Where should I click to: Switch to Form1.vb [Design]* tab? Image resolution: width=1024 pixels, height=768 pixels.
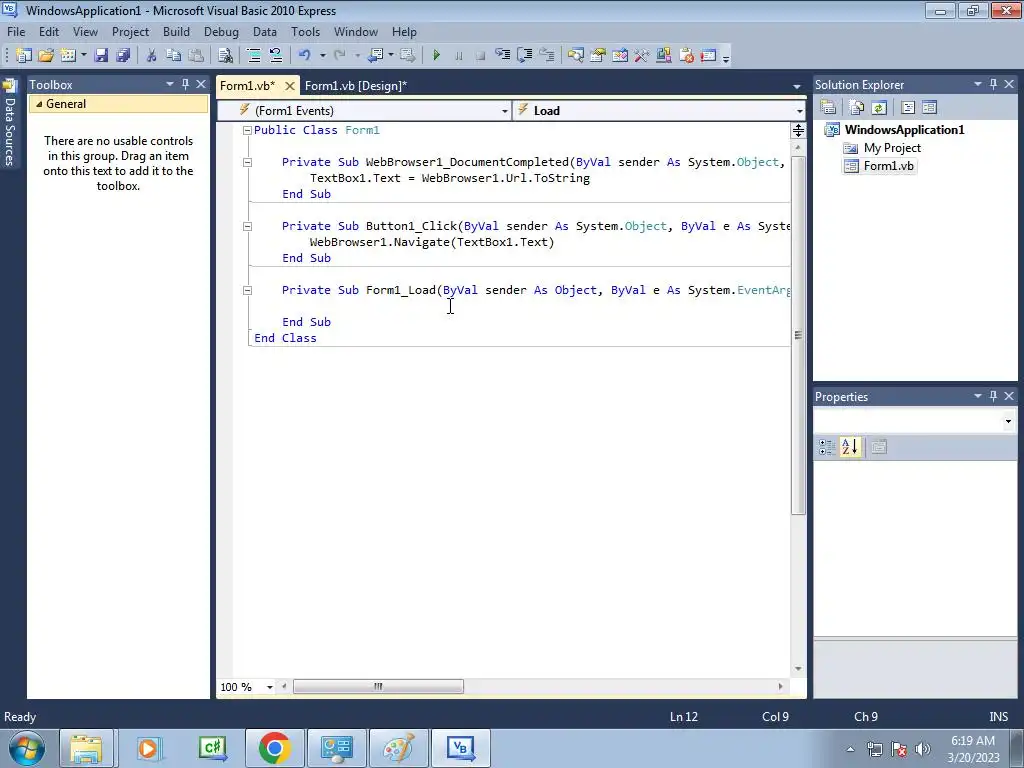pyautogui.click(x=356, y=86)
